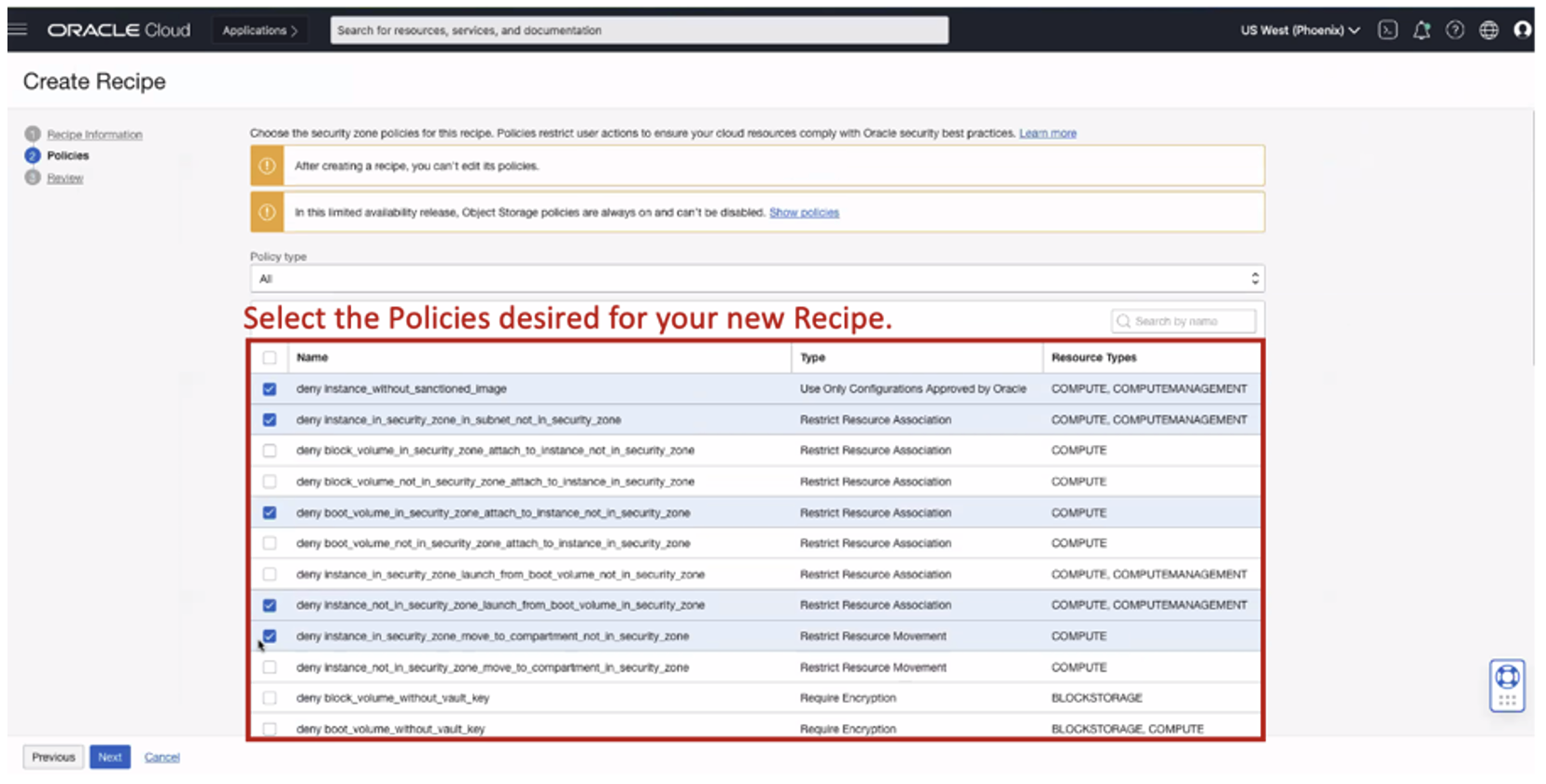The height and width of the screenshot is (784, 1546).
Task: Click the floating support lifebuoy widget
Action: pyautogui.click(x=1507, y=684)
